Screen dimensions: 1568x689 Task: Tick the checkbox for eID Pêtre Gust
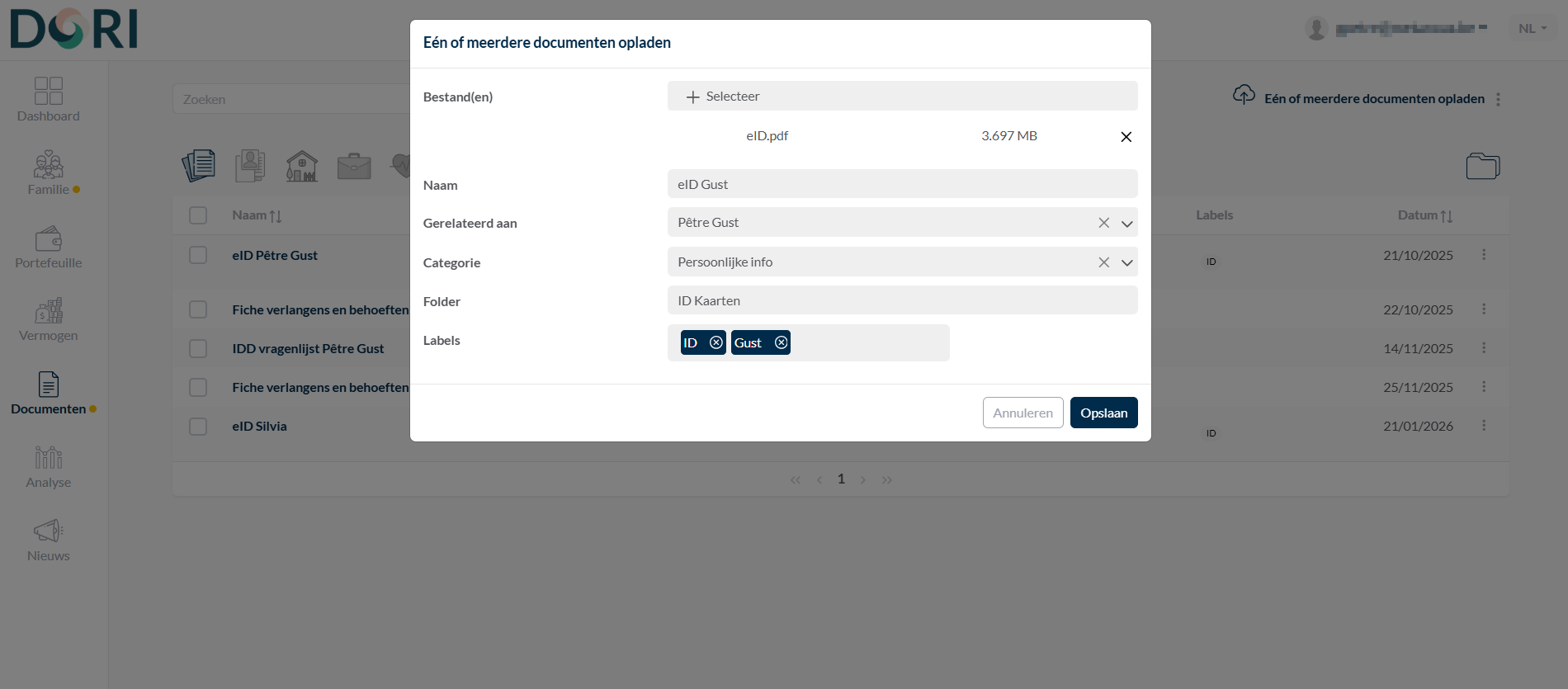click(x=198, y=255)
